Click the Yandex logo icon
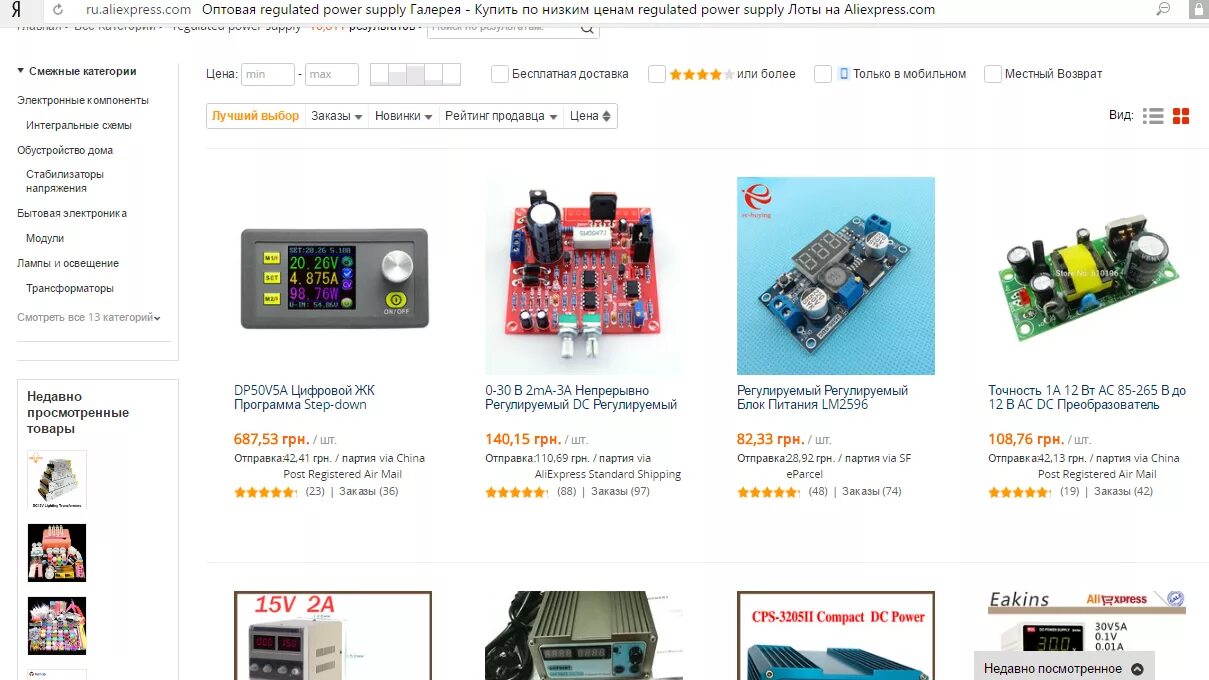The height and width of the screenshot is (680, 1209). pyautogui.click(x=16, y=9)
